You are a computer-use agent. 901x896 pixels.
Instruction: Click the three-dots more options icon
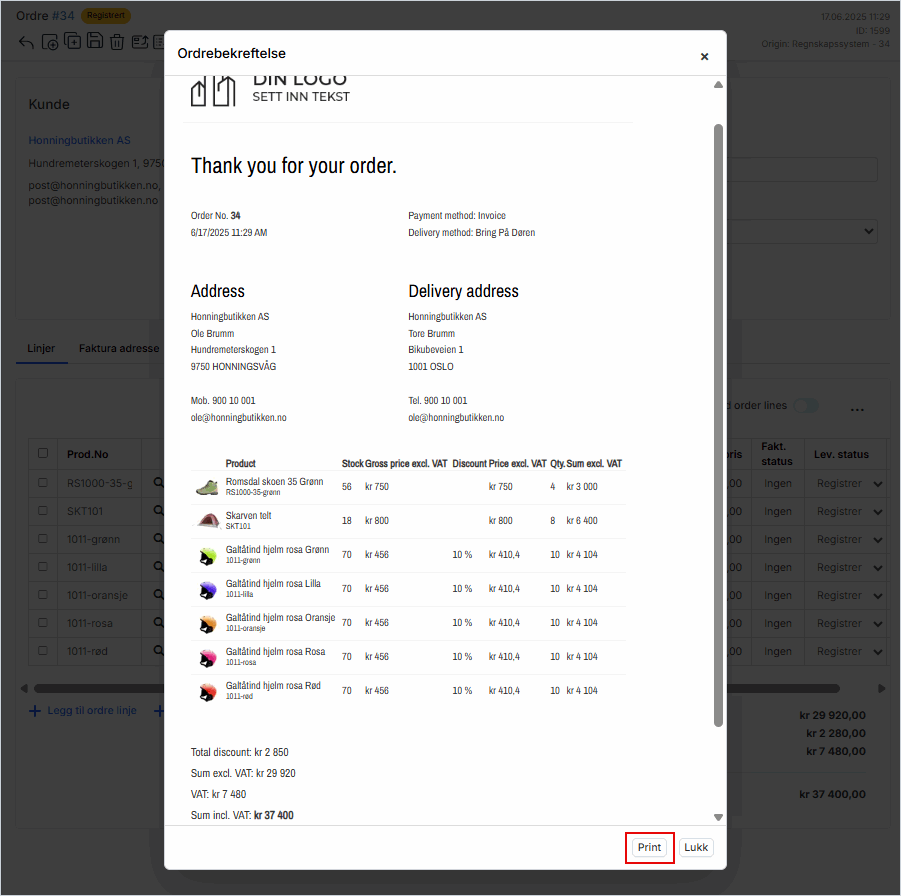point(856,410)
